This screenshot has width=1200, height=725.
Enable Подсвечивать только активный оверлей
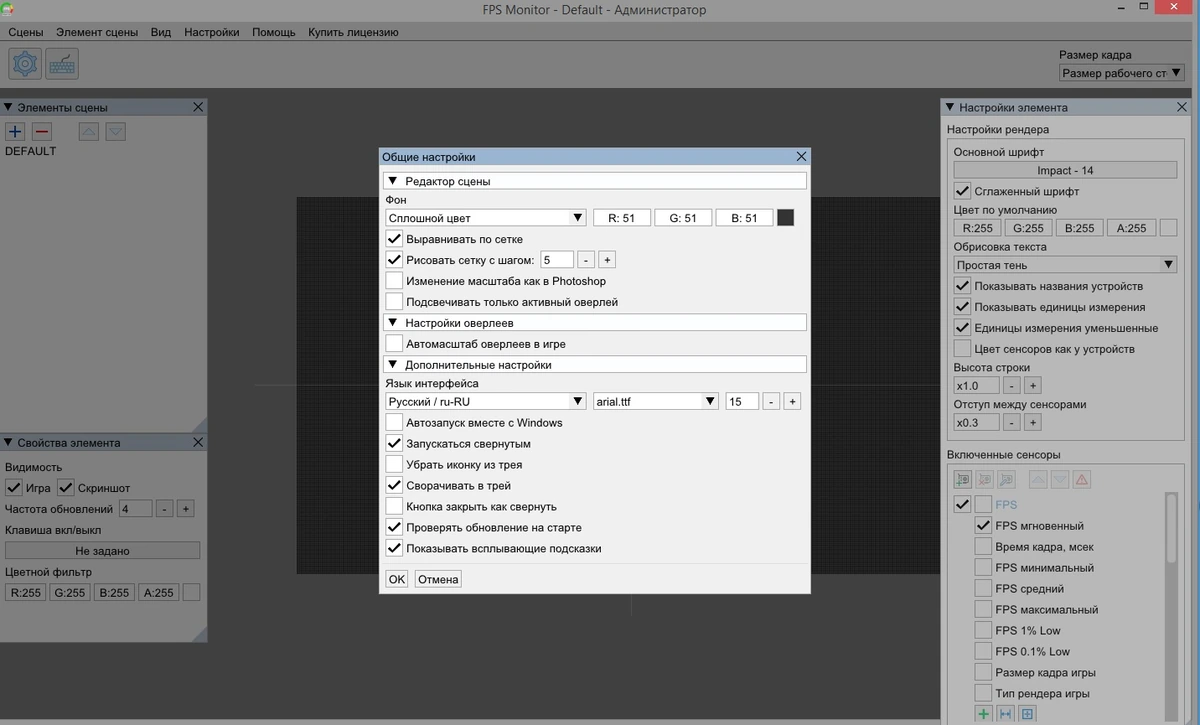(x=394, y=302)
